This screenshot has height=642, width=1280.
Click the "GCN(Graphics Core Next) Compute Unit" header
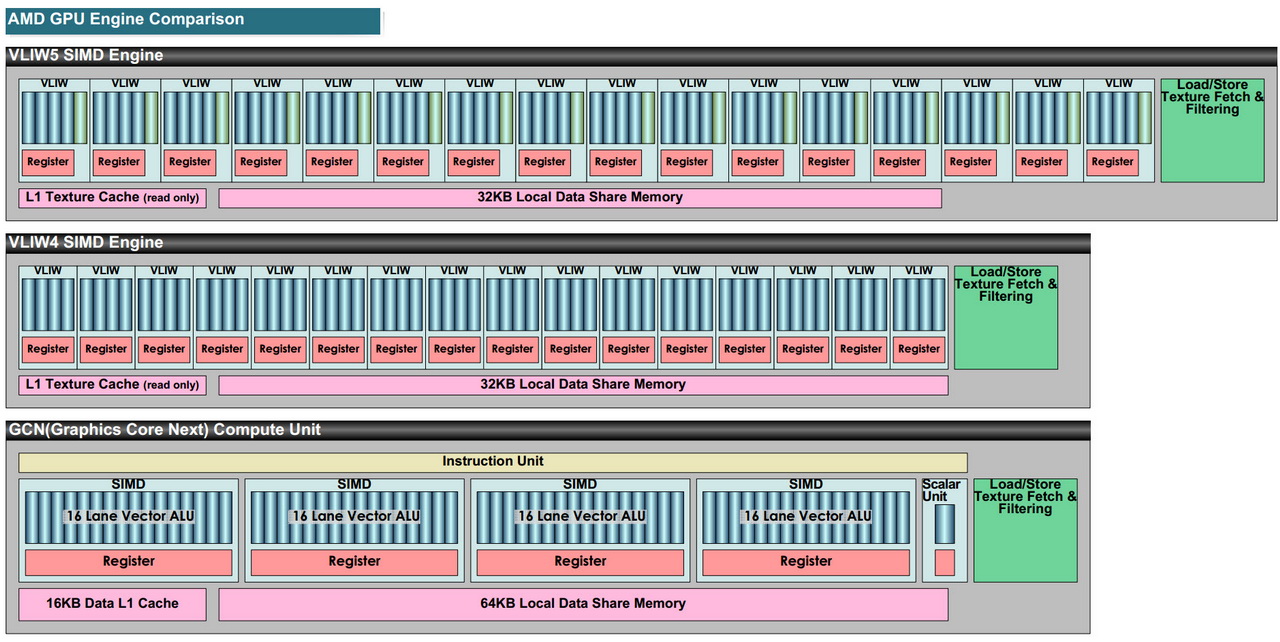click(x=548, y=430)
